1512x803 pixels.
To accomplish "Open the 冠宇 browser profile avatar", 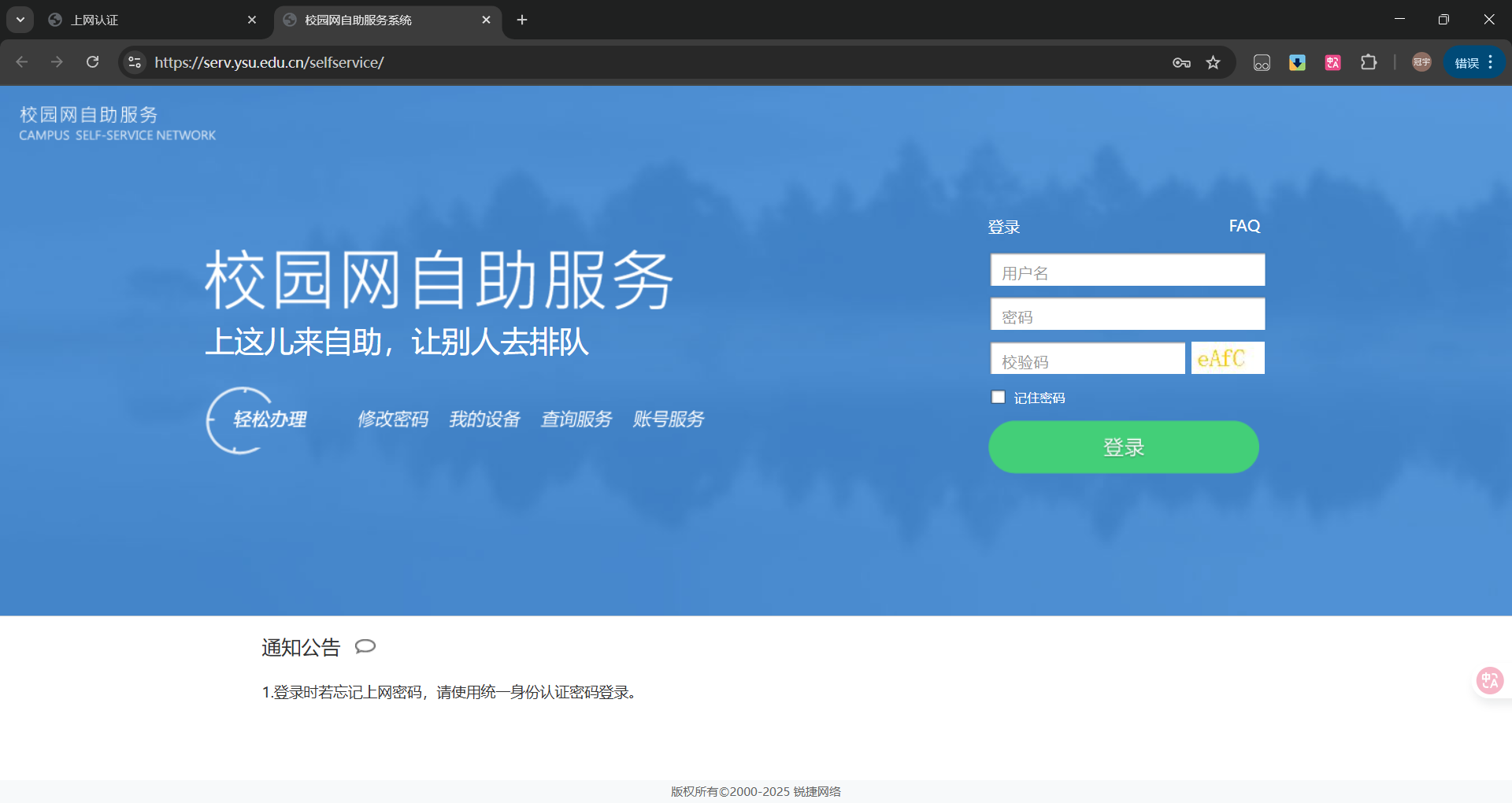I will point(1421,62).
